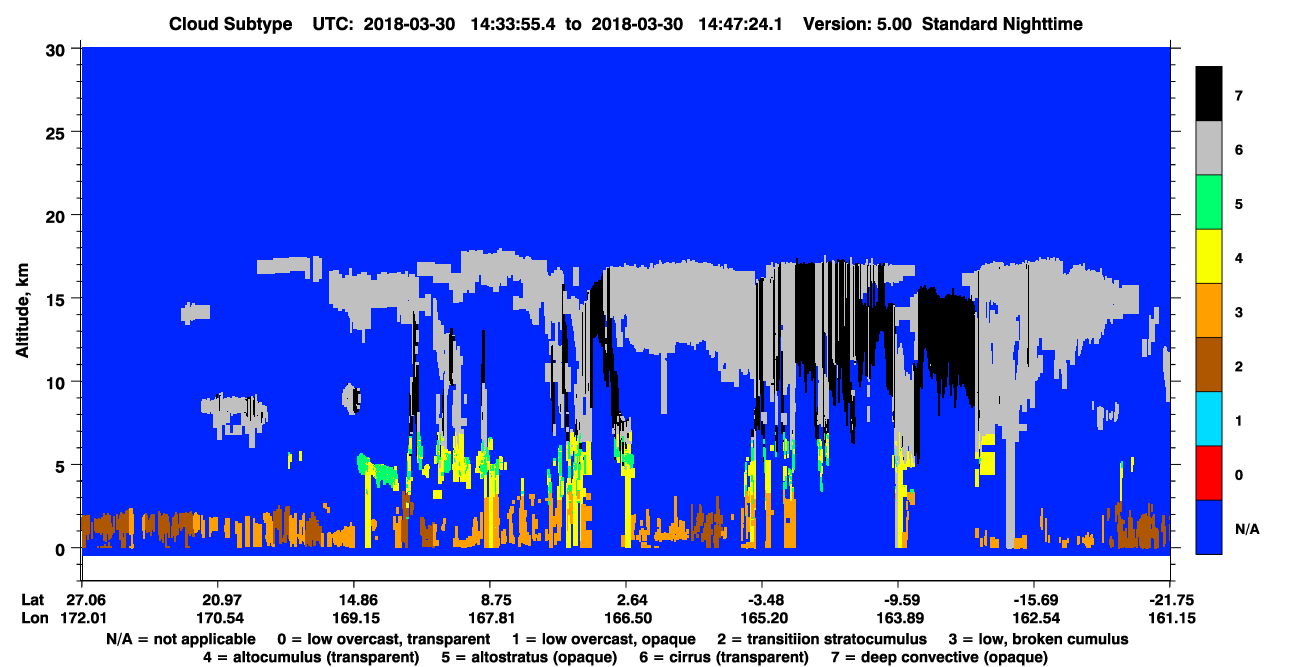Viewport: 1300px width, 667px height.
Task: Click the longitude value 167.81
Action: pyautogui.click(x=490, y=619)
